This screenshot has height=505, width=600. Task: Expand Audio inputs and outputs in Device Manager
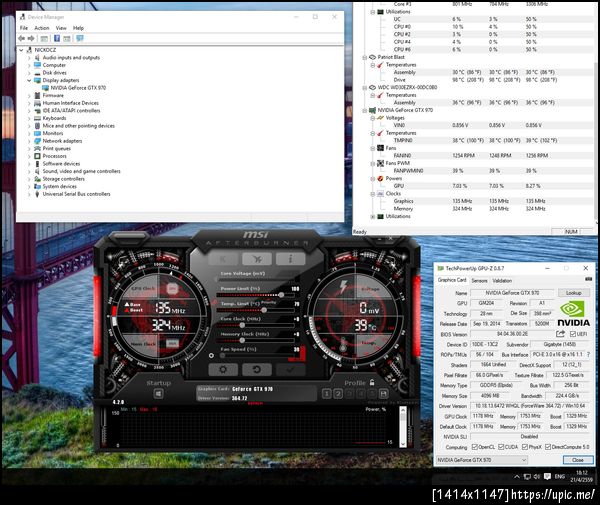click(x=29, y=58)
